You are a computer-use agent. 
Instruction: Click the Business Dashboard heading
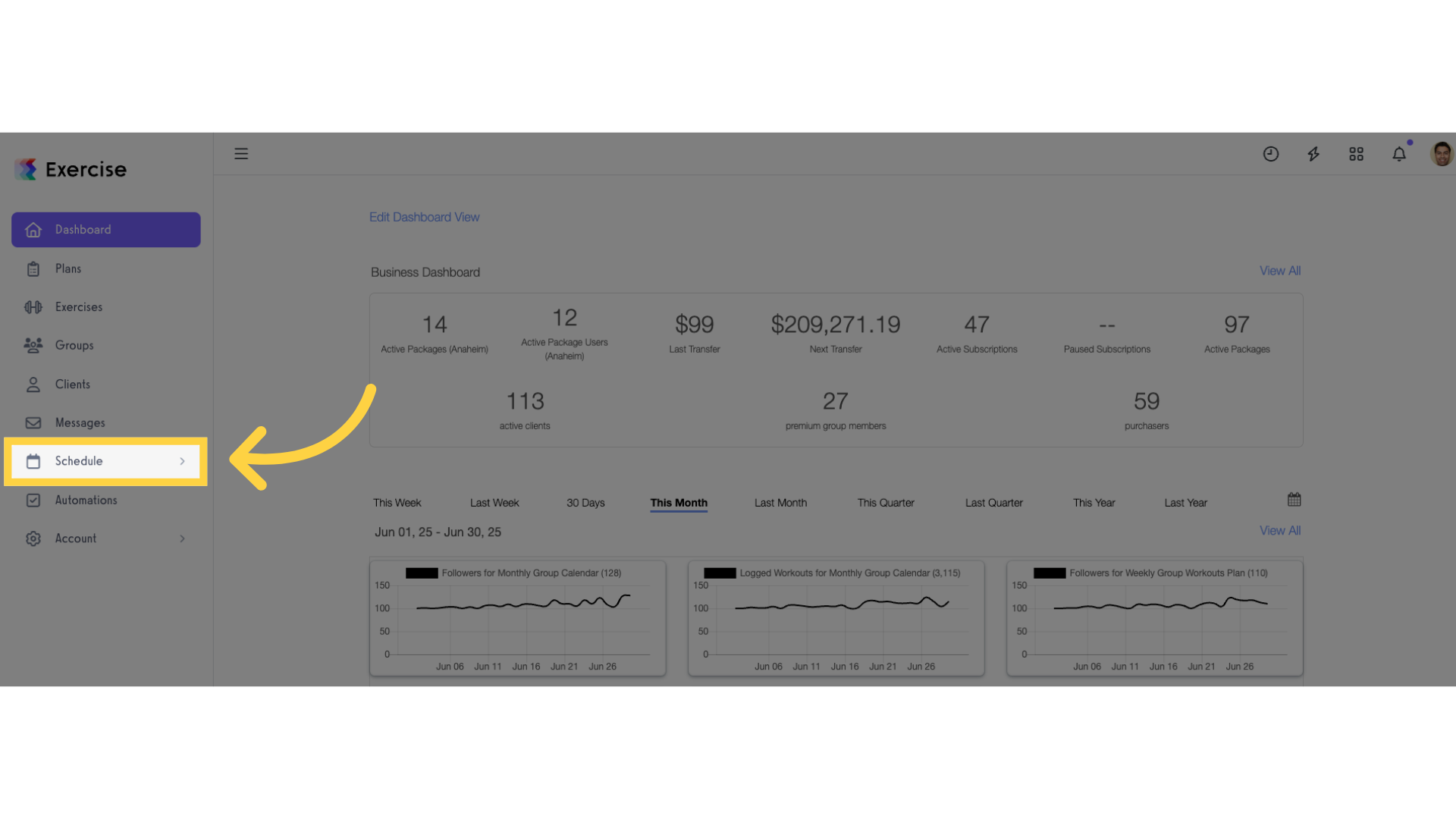tap(425, 272)
